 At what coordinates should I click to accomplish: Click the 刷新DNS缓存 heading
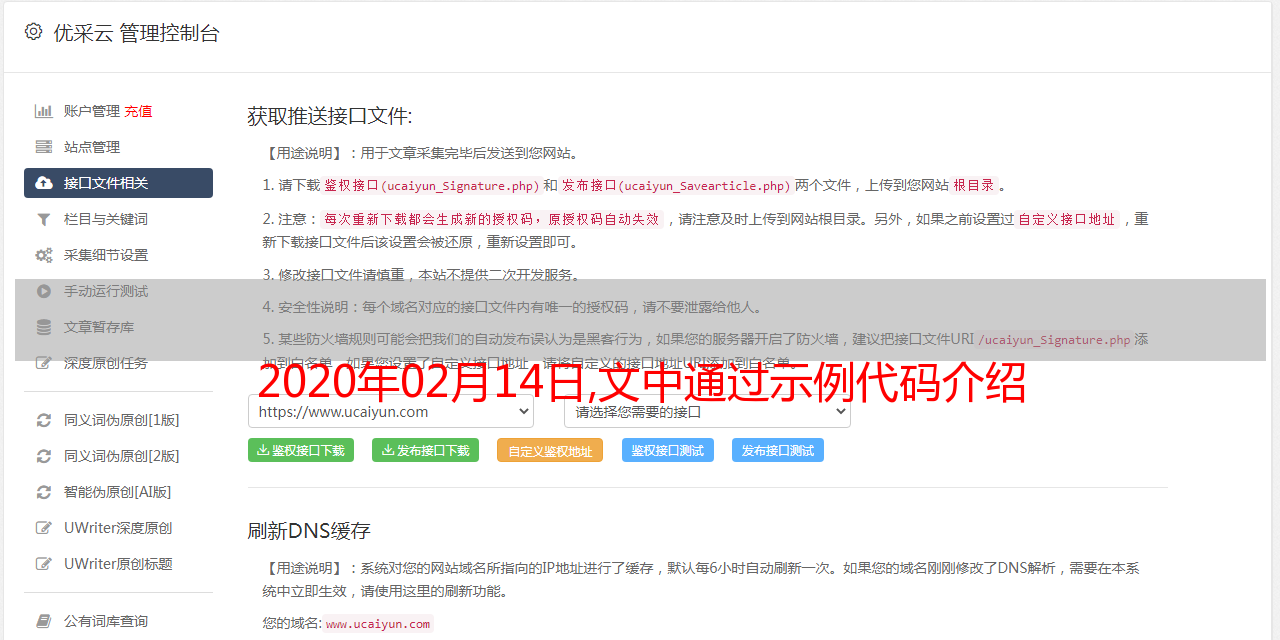[x=309, y=530]
